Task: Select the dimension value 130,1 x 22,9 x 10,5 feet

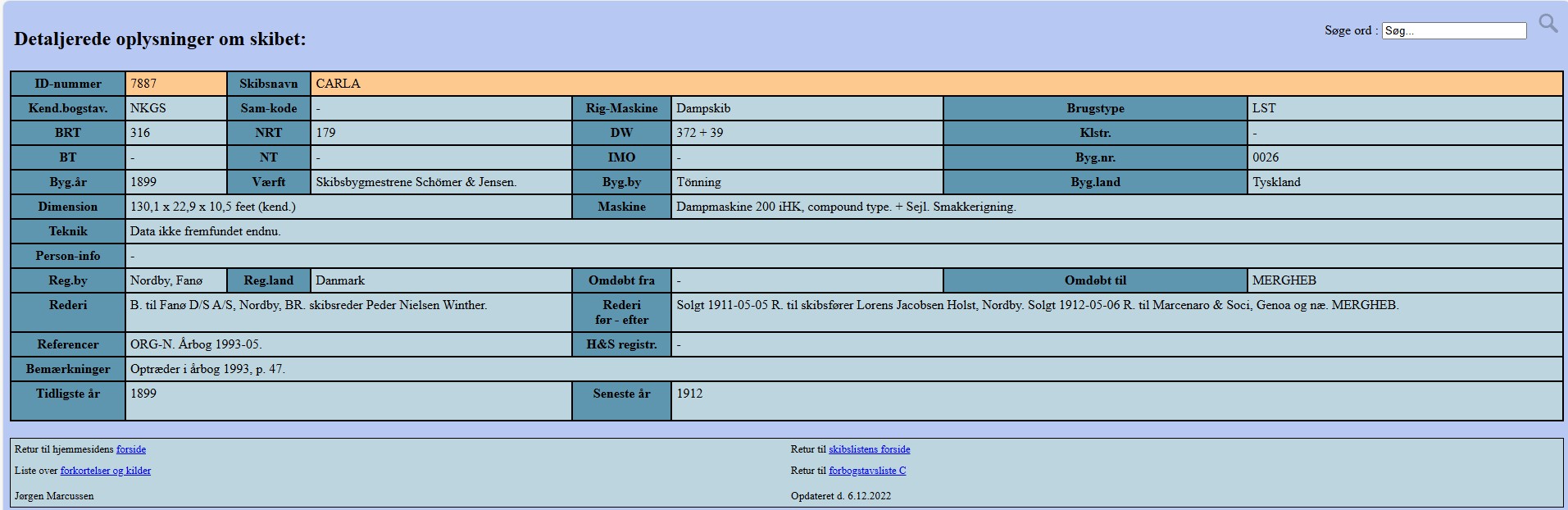Action: [x=212, y=207]
